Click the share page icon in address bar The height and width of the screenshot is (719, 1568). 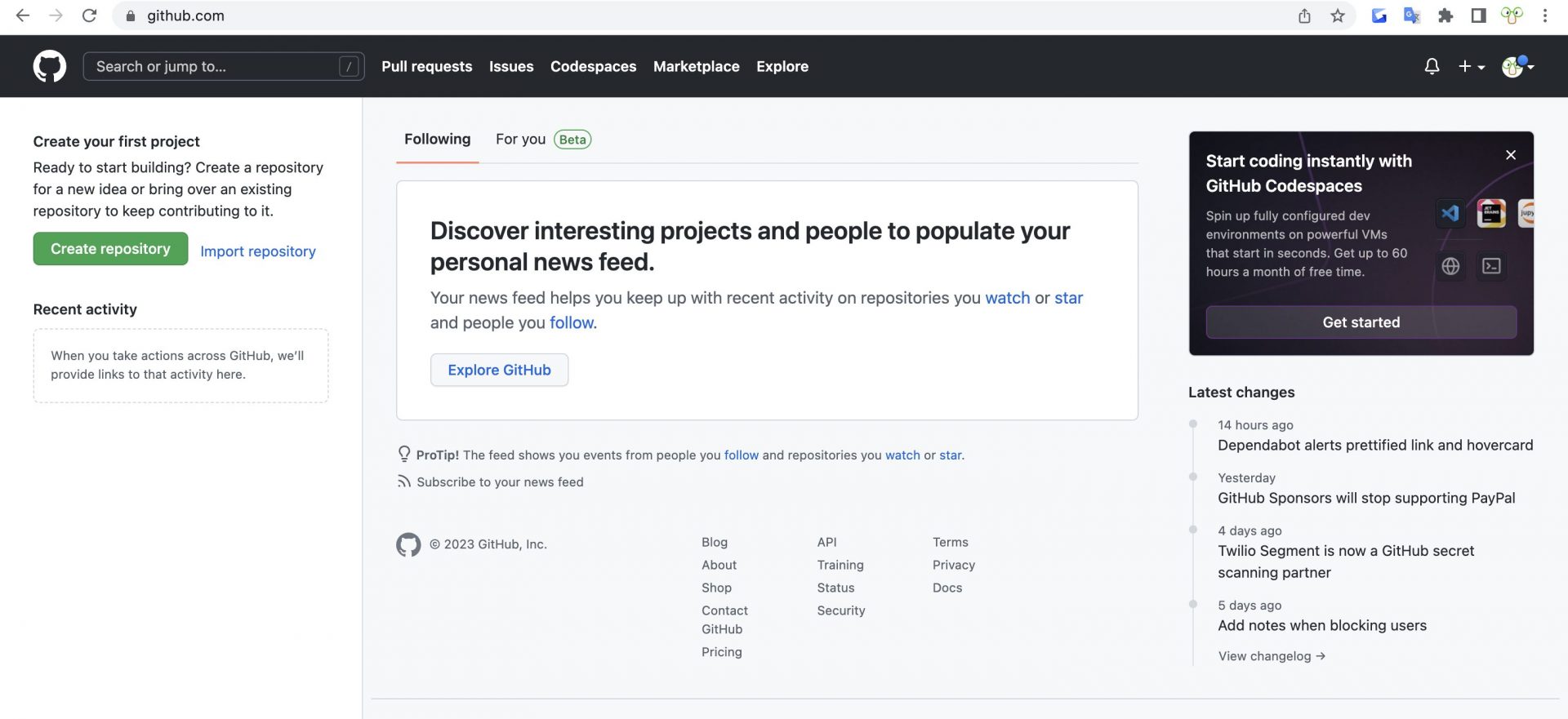point(1304,16)
